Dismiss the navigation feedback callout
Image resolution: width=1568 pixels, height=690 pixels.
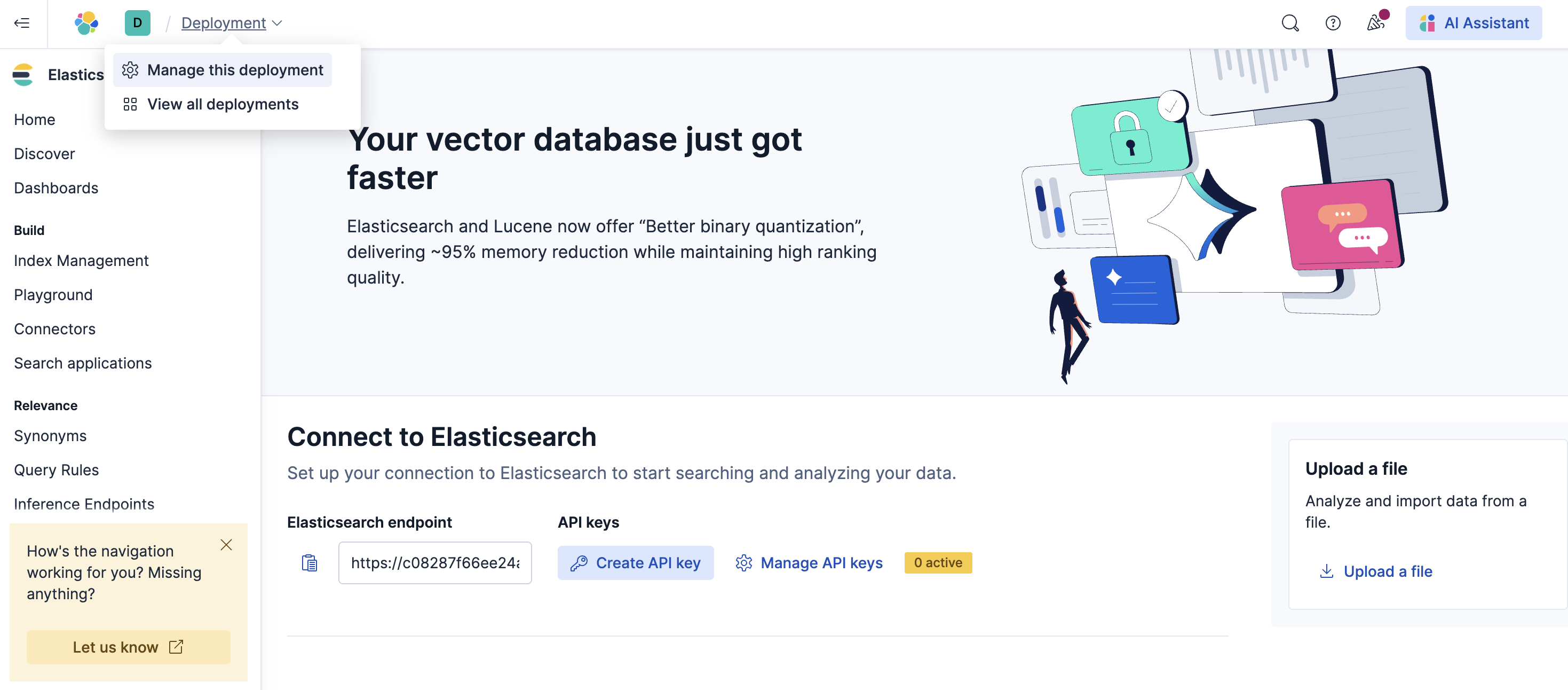tap(226, 544)
